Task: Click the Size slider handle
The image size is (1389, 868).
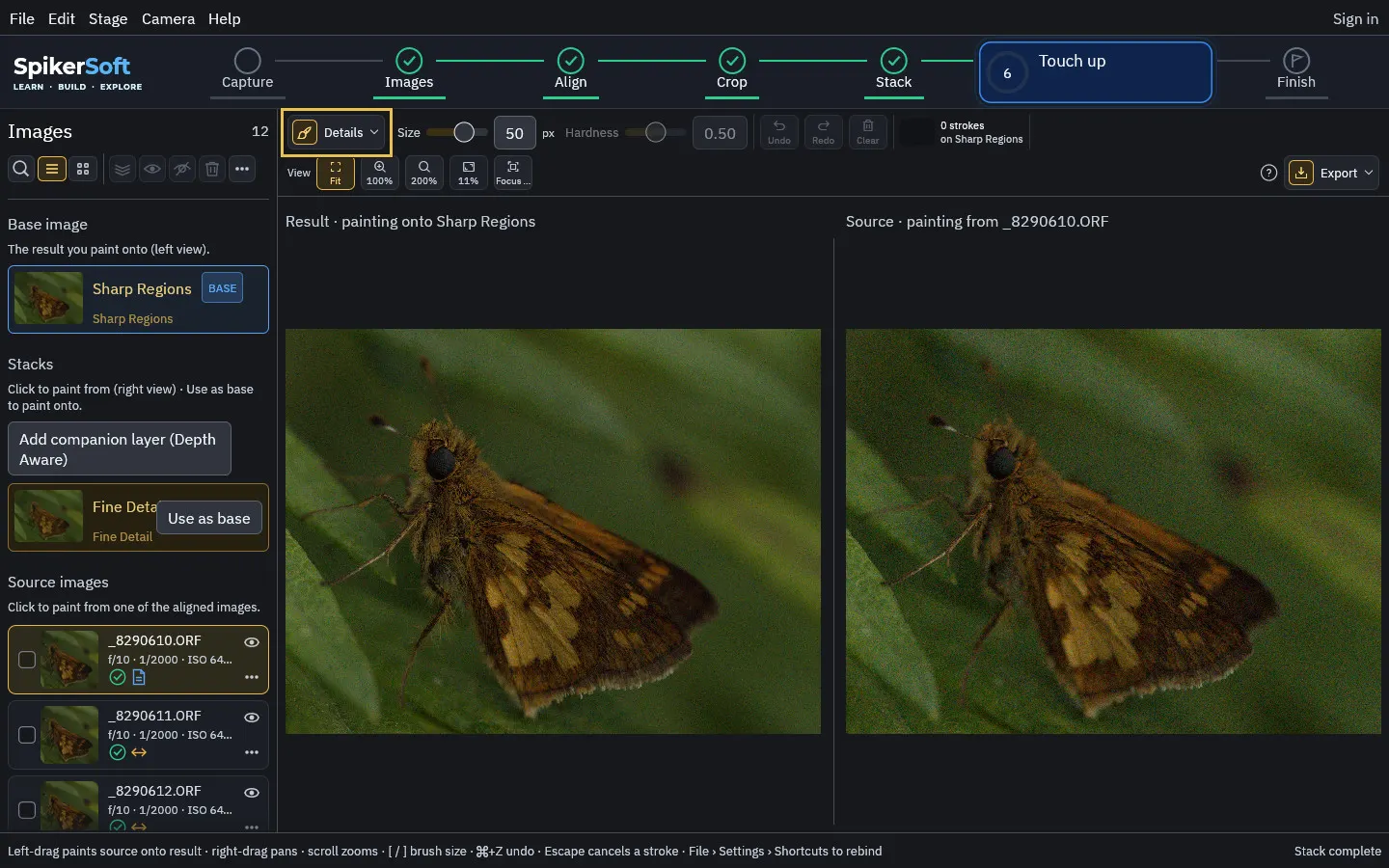Action: tap(464, 132)
